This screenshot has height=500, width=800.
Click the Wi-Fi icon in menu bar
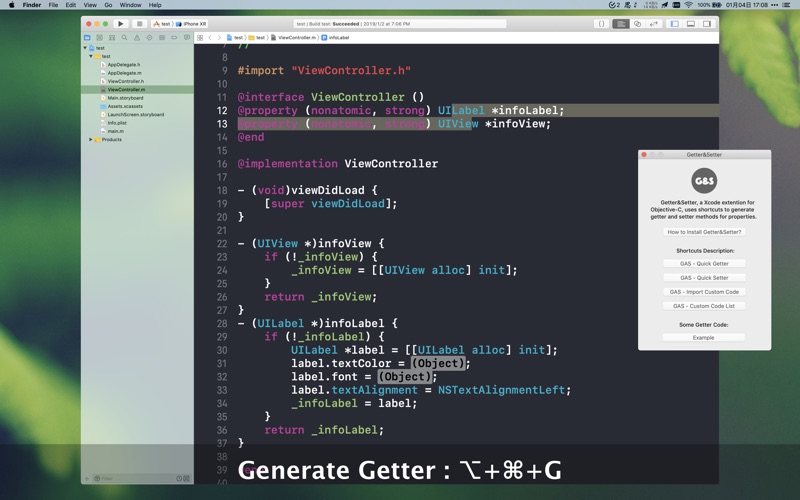click(688, 5)
